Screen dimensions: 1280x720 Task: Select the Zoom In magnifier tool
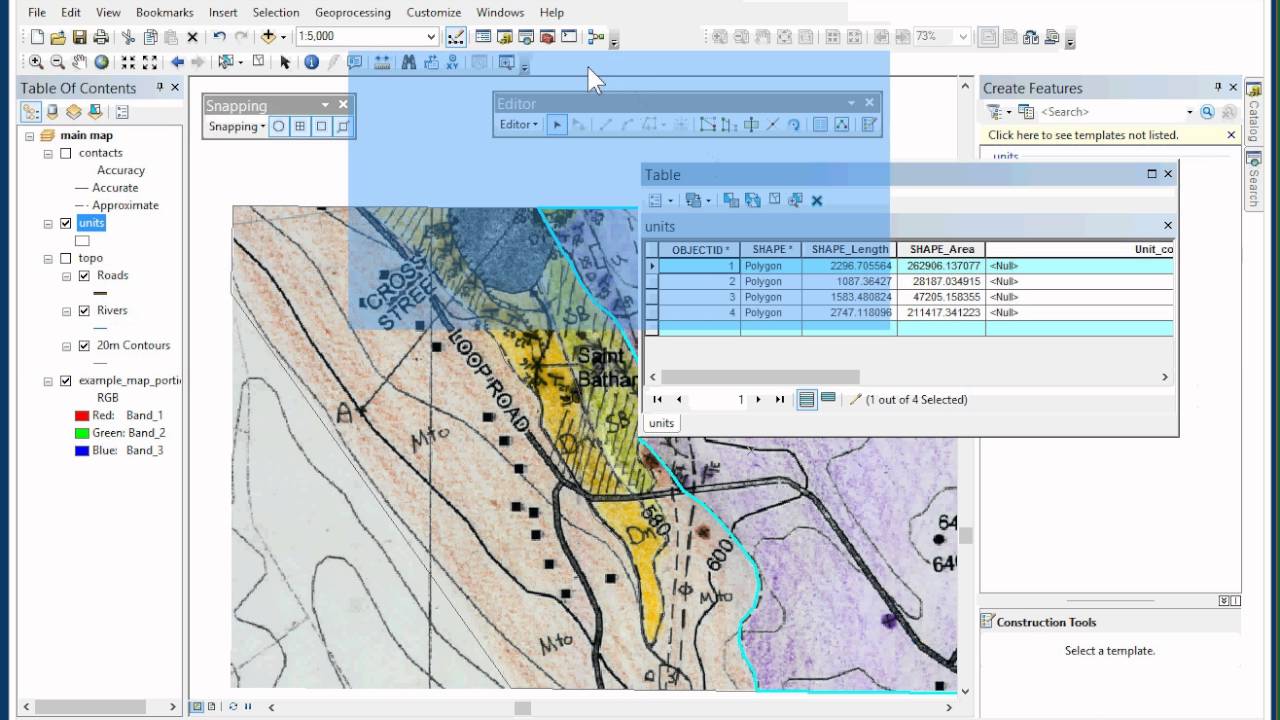coord(36,62)
